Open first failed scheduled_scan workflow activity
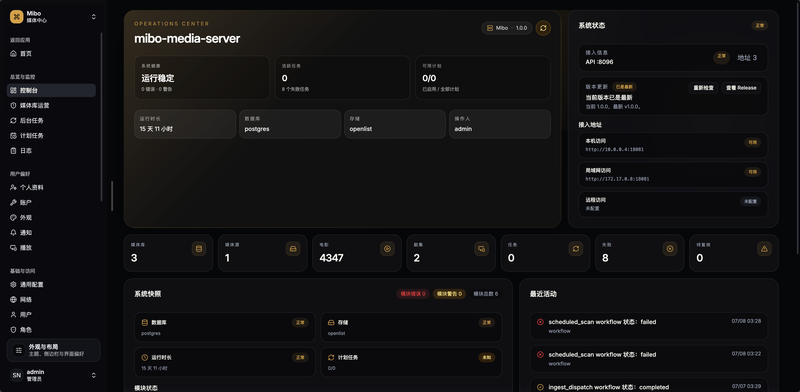Image resolution: width=800 pixels, height=392 pixels. pos(648,326)
